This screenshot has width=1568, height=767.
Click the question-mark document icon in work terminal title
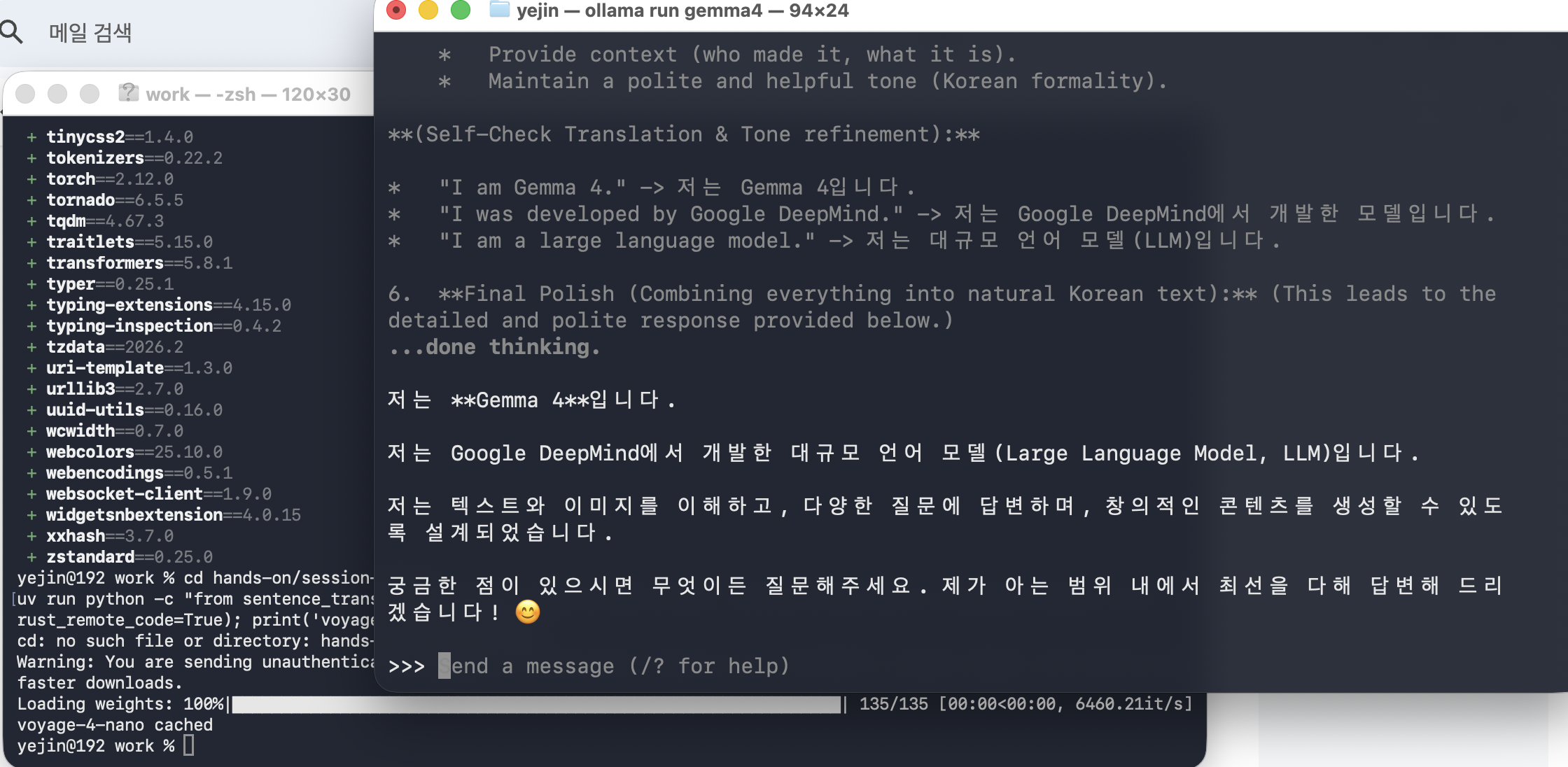pos(128,93)
